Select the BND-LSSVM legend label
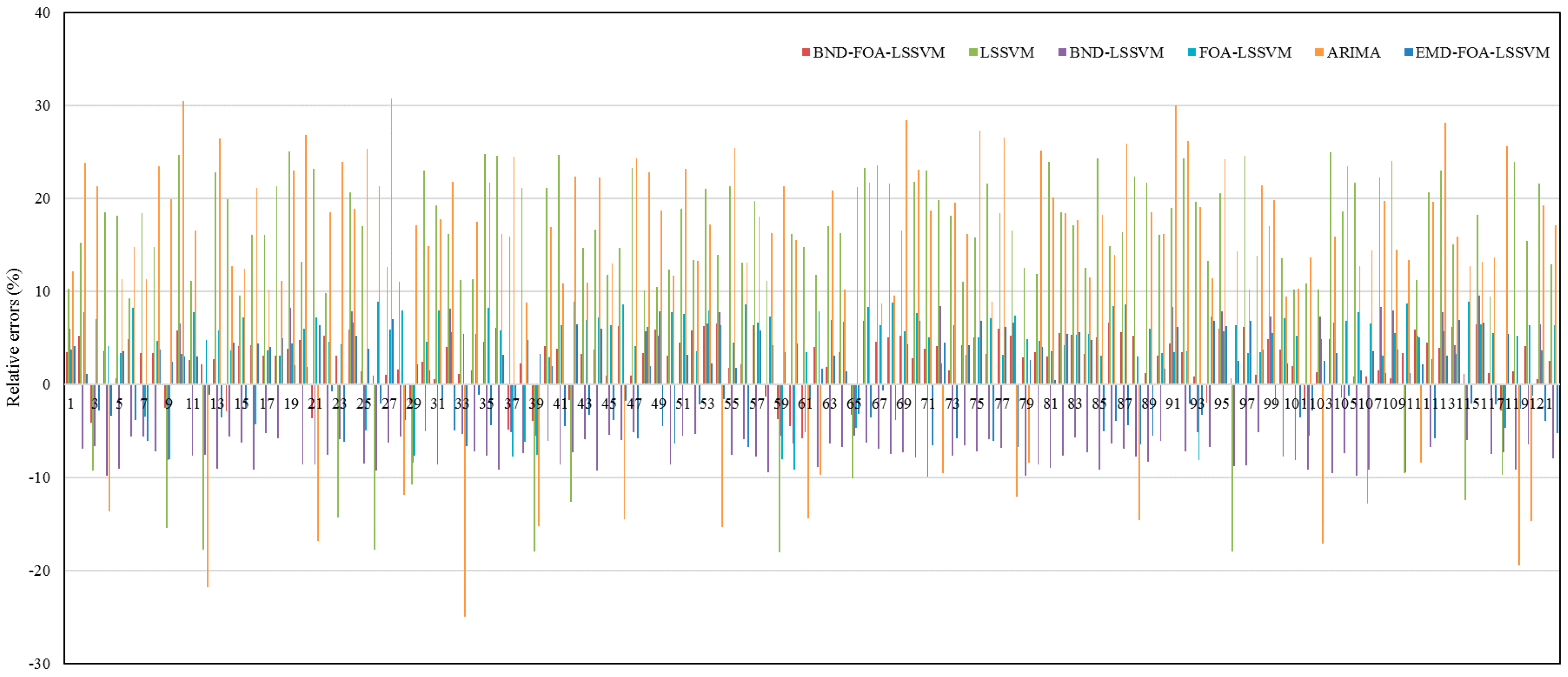The width and height of the screenshot is (1568, 677). pyautogui.click(x=1116, y=53)
